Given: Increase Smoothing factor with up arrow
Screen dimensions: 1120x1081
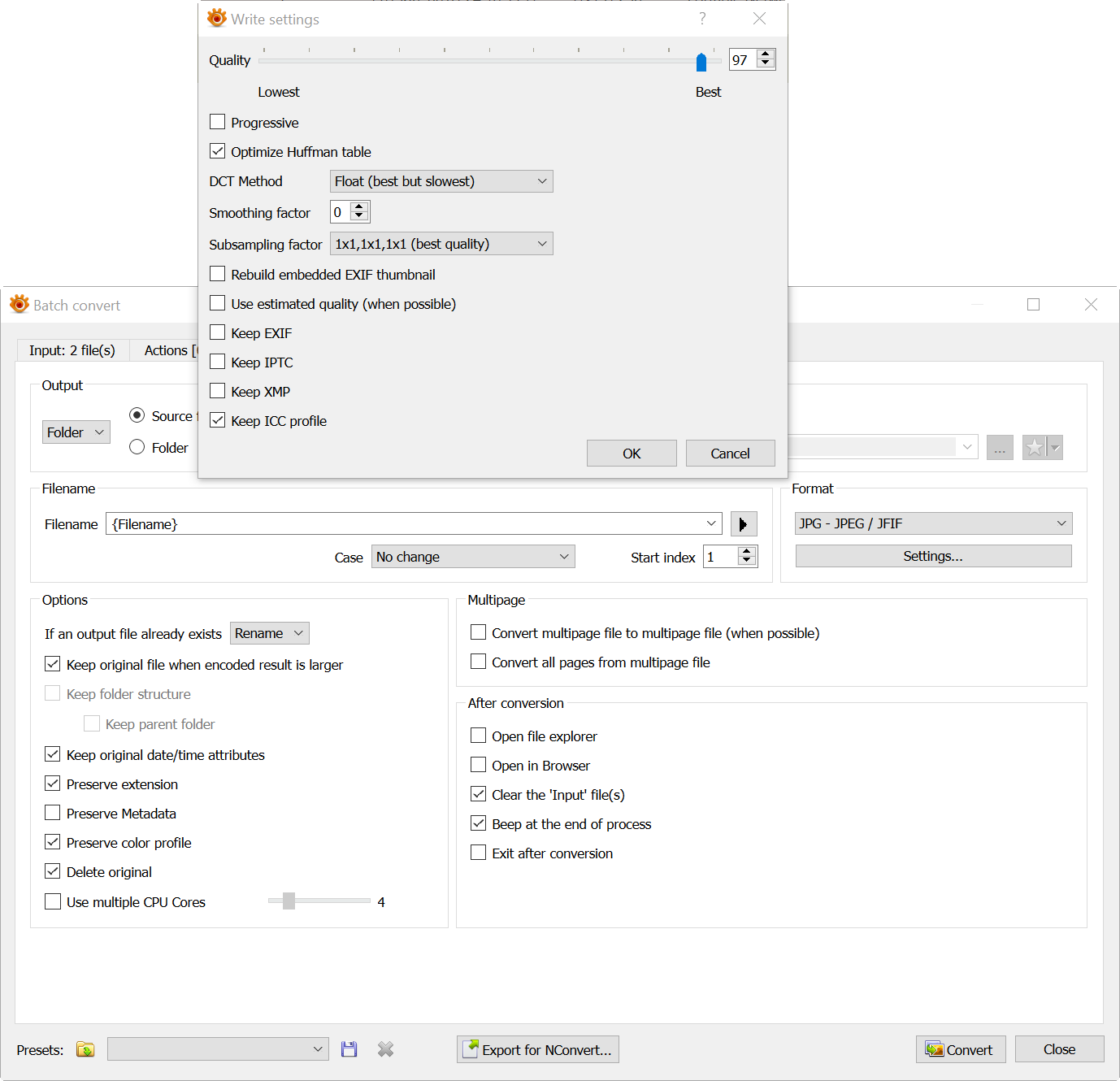Looking at the screenshot, I should coord(360,207).
